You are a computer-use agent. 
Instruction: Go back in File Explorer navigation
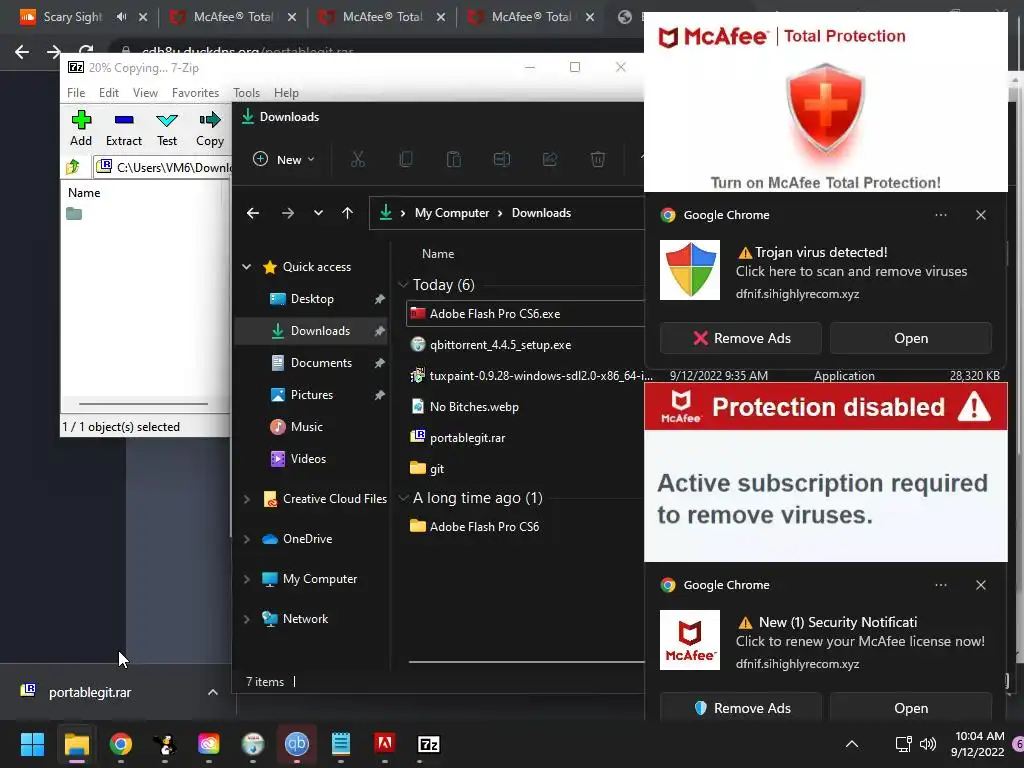pyautogui.click(x=253, y=213)
